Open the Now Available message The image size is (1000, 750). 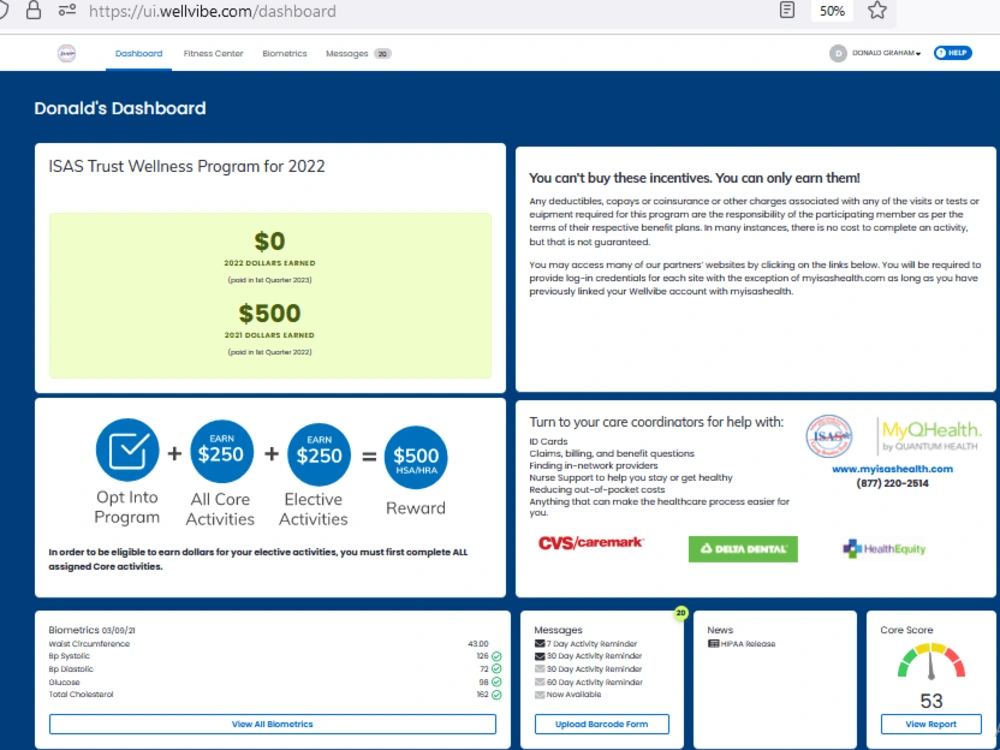[x=573, y=695]
